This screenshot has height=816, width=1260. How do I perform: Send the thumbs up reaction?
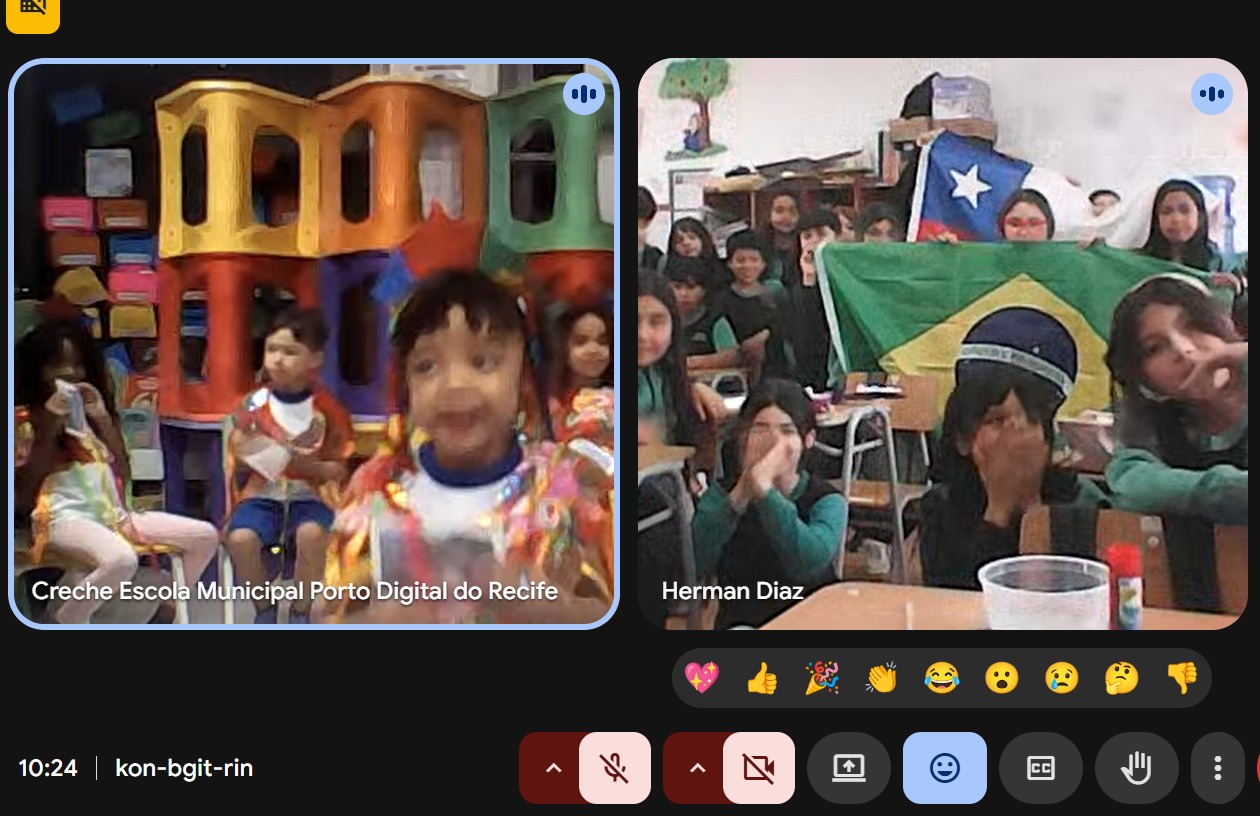click(762, 678)
